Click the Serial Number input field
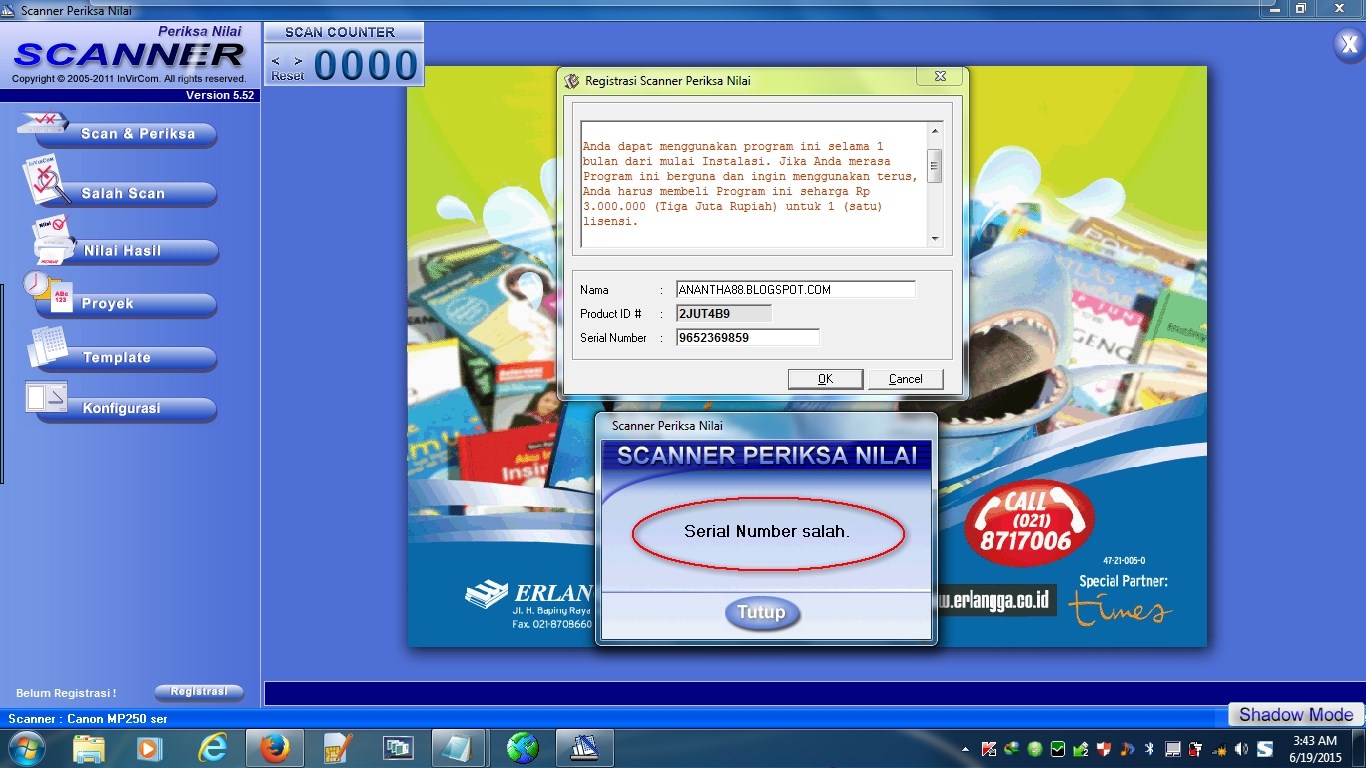This screenshot has width=1366, height=768. [x=748, y=338]
